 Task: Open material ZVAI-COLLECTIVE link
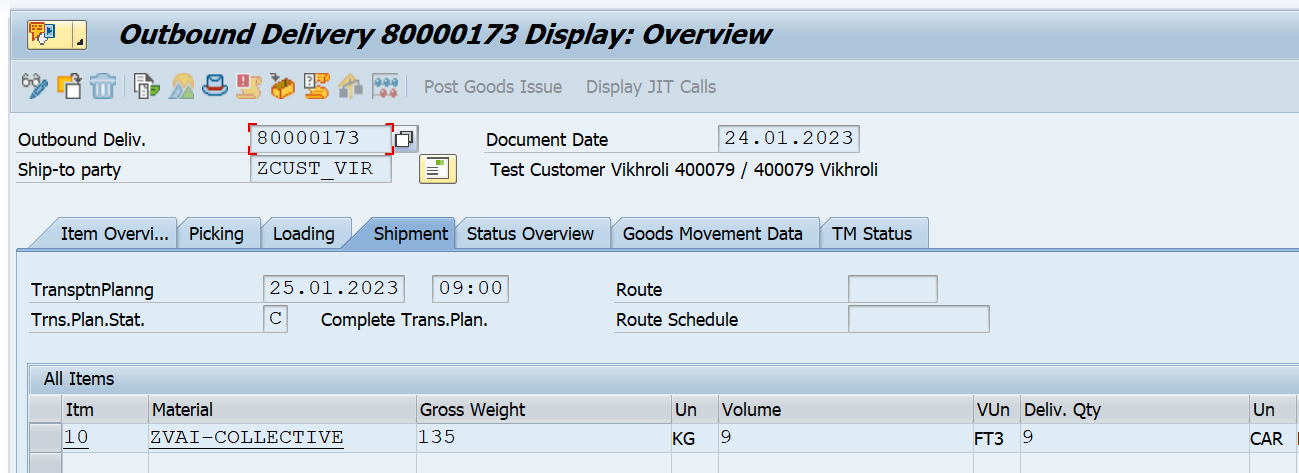(x=247, y=438)
